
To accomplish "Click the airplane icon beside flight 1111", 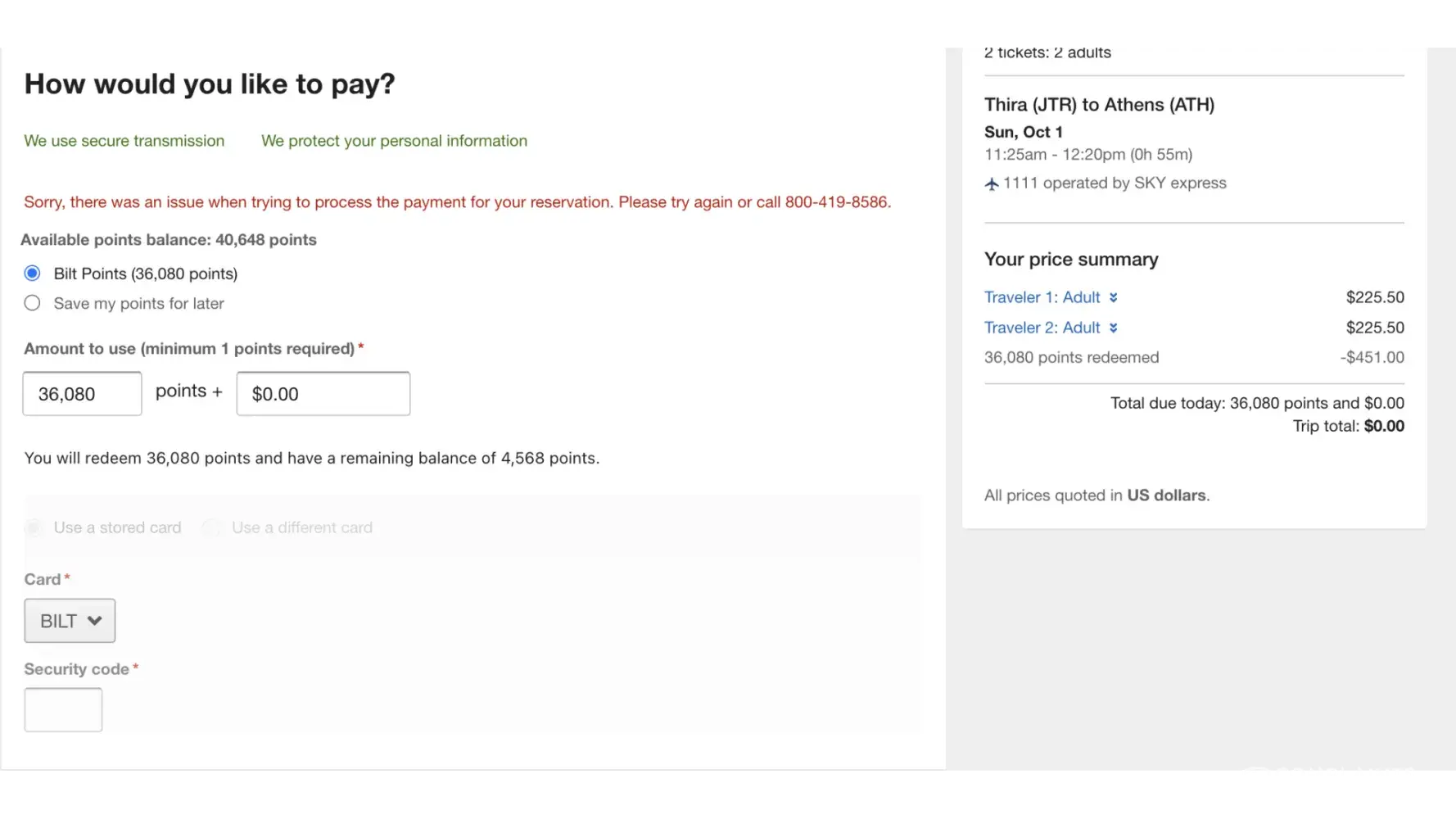I will 992,183.
